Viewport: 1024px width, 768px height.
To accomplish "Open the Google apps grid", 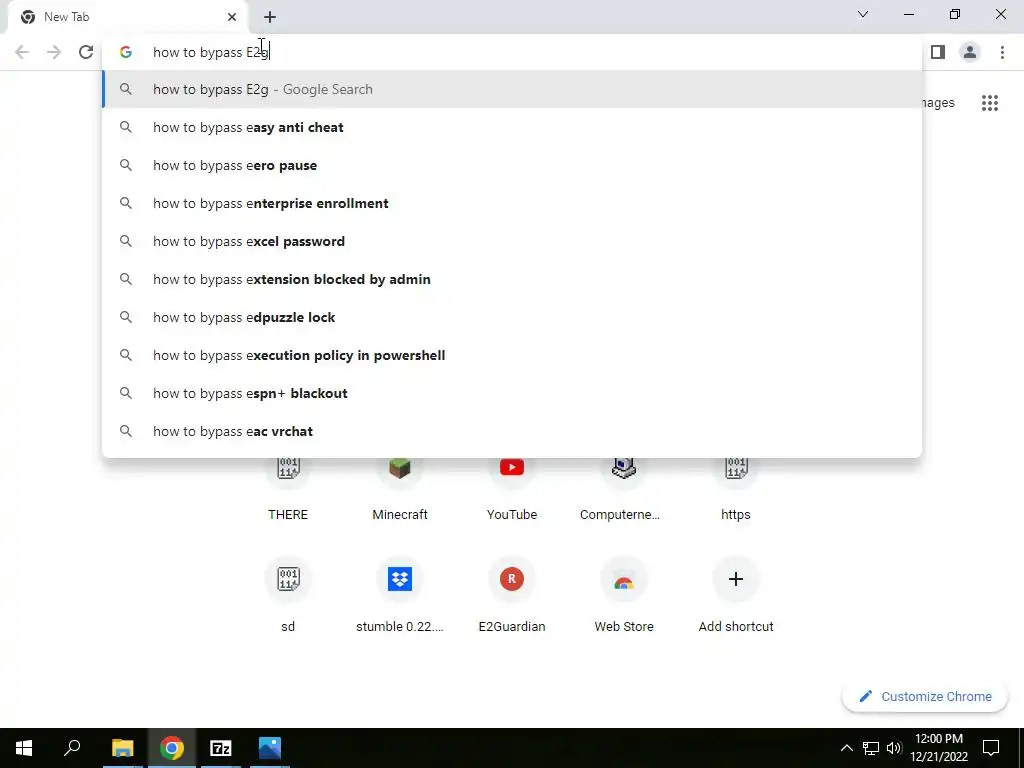I will coord(990,103).
